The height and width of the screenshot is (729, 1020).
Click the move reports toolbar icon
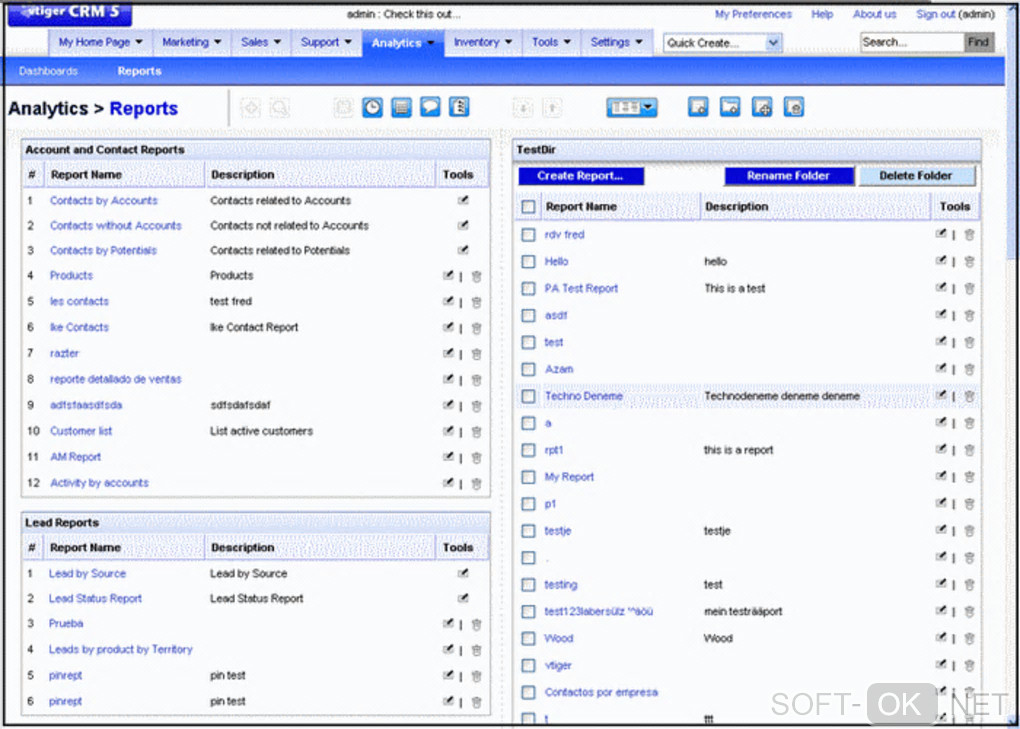762,107
